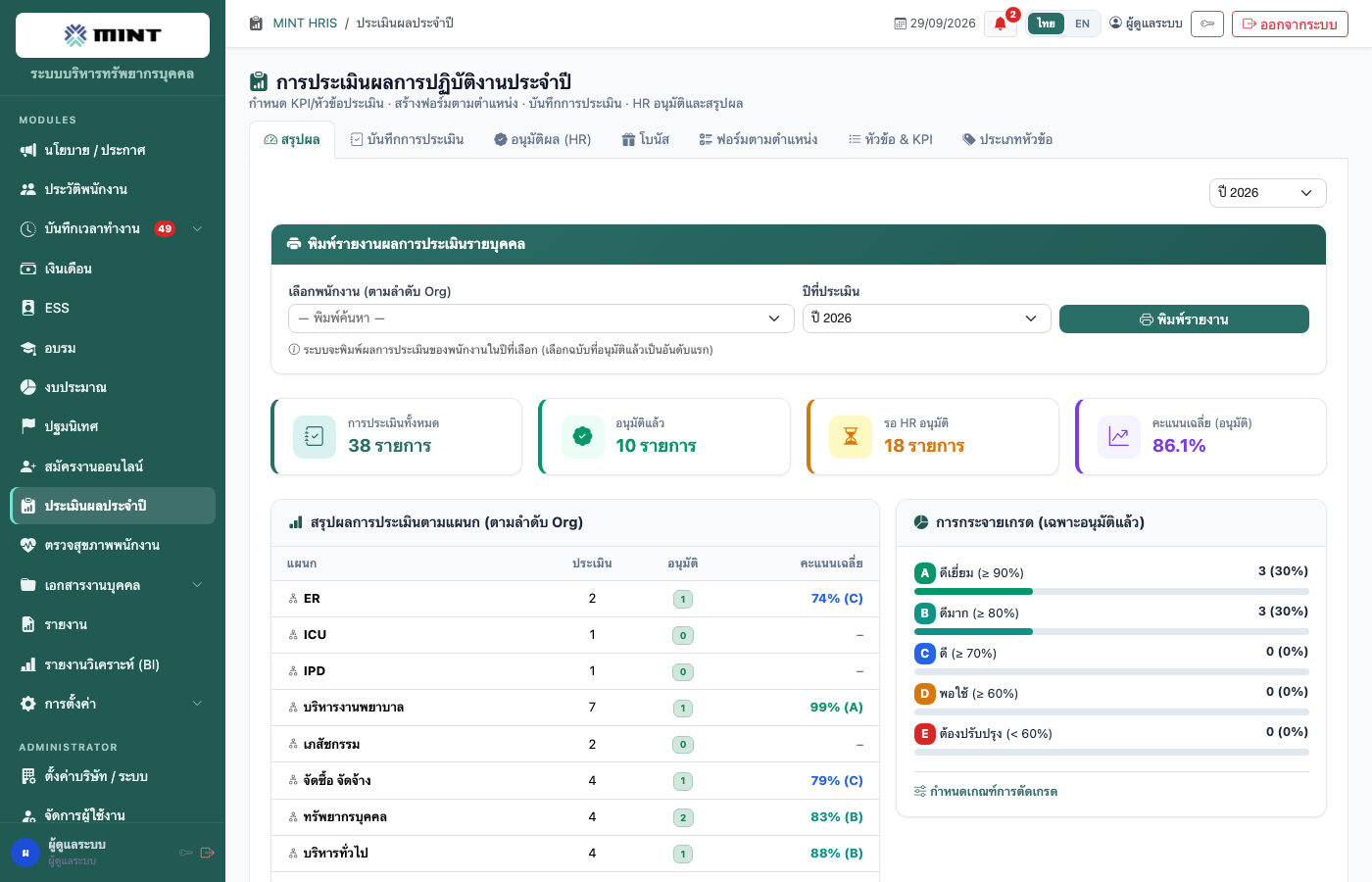
Task: Click the logout icon in sidebar footer
Action: point(208,853)
